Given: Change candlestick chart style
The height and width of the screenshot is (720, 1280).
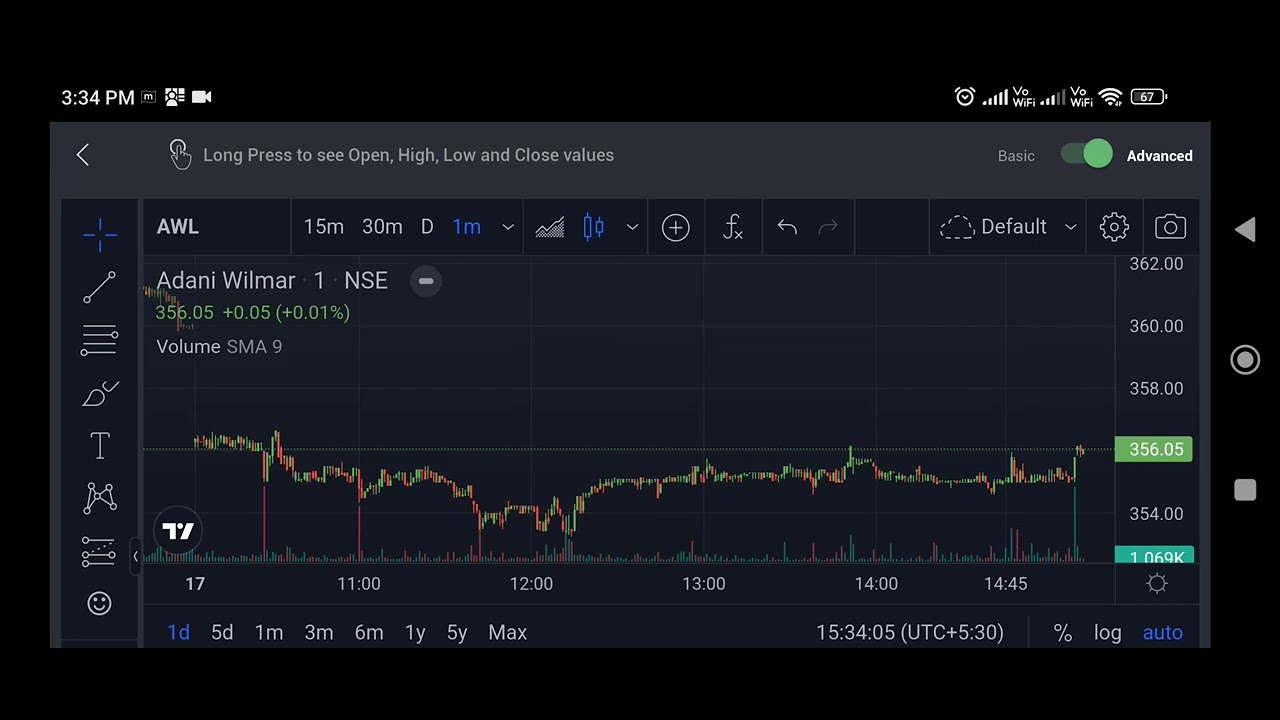Looking at the screenshot, I should coord(593,227).
